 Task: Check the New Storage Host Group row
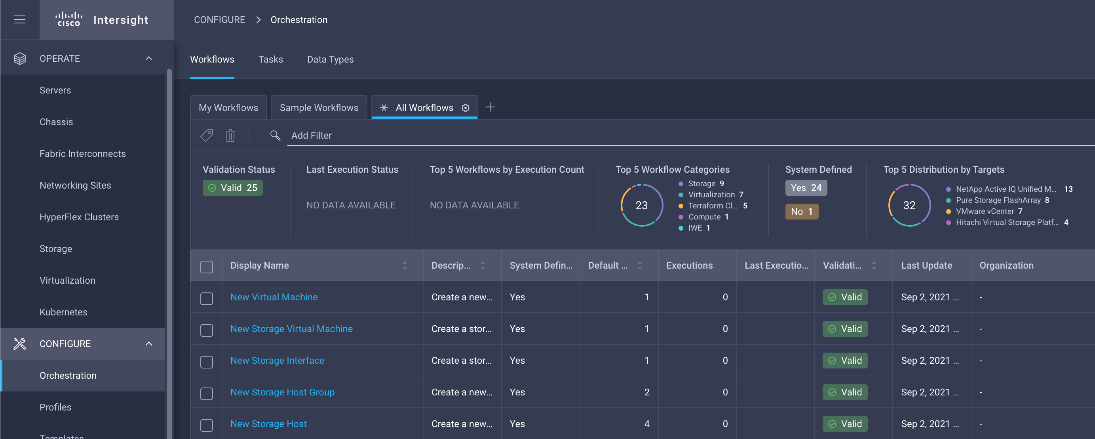coord(207,394)
